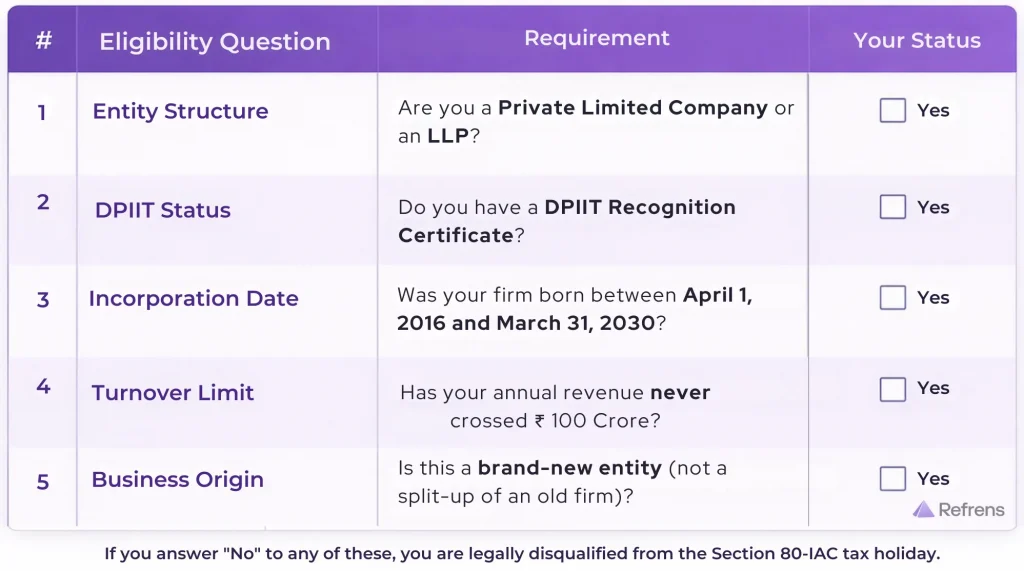The height and width of the screenshot is (571, 1024).
Task: Click the DPIIT Recognition Certificate question text
Action: pyautogui.click(x=566, y=221)
